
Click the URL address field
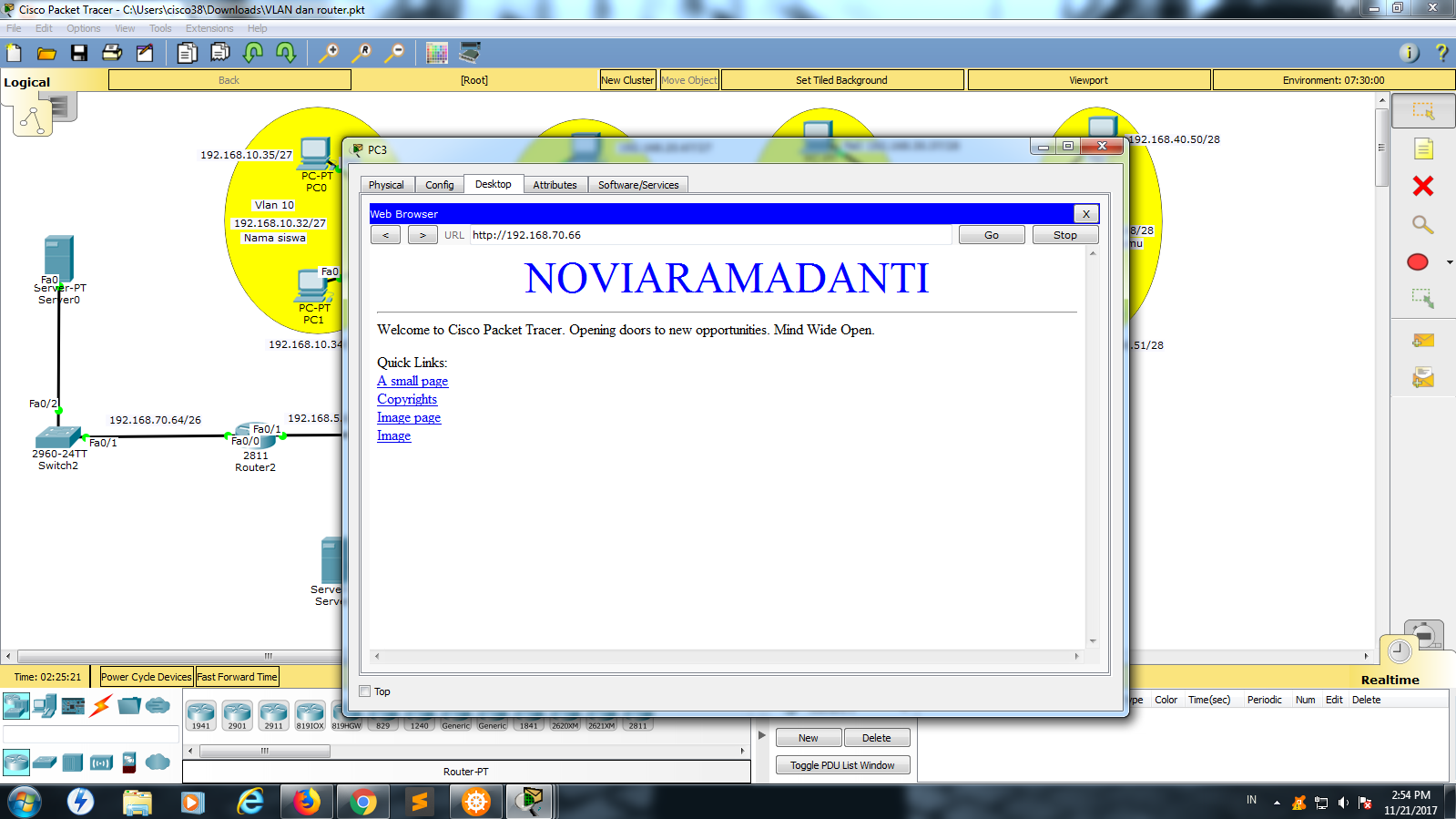(710, 235)
